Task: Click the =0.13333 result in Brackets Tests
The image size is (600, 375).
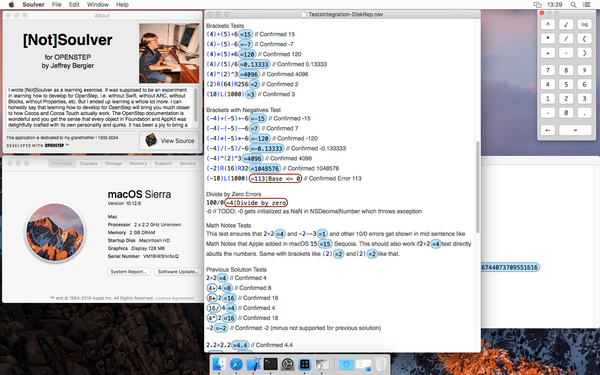Action: tap(254, 64)
